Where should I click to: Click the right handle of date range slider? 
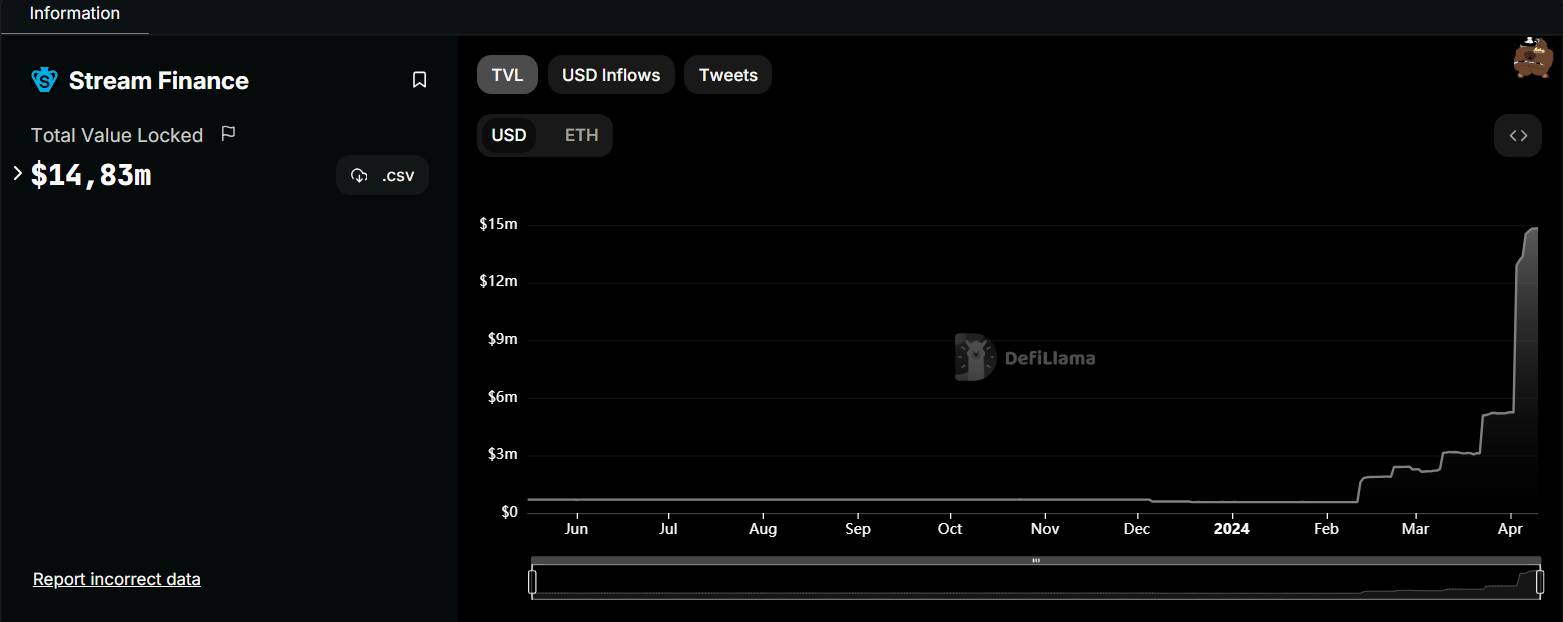(x=1538, y=582)
